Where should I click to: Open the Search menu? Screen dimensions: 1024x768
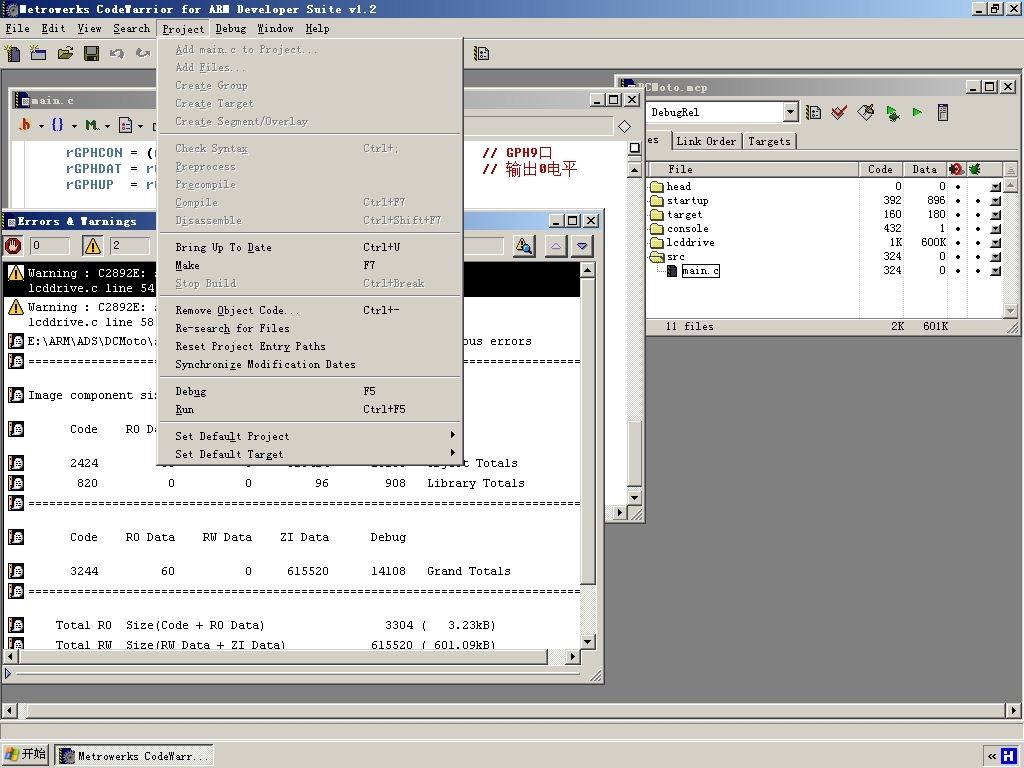click(x=131, y=28)
